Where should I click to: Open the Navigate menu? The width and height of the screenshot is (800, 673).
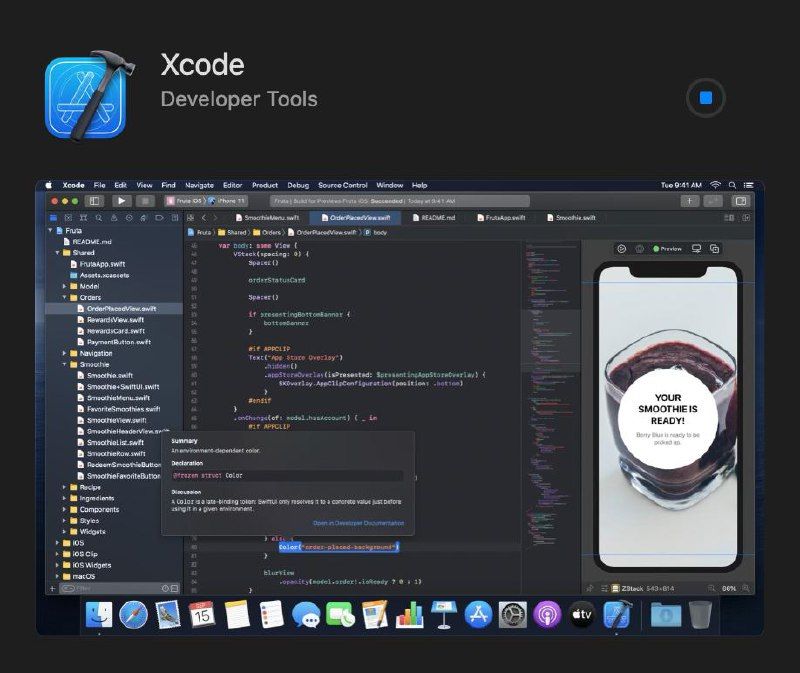click(x=199, y=185)
